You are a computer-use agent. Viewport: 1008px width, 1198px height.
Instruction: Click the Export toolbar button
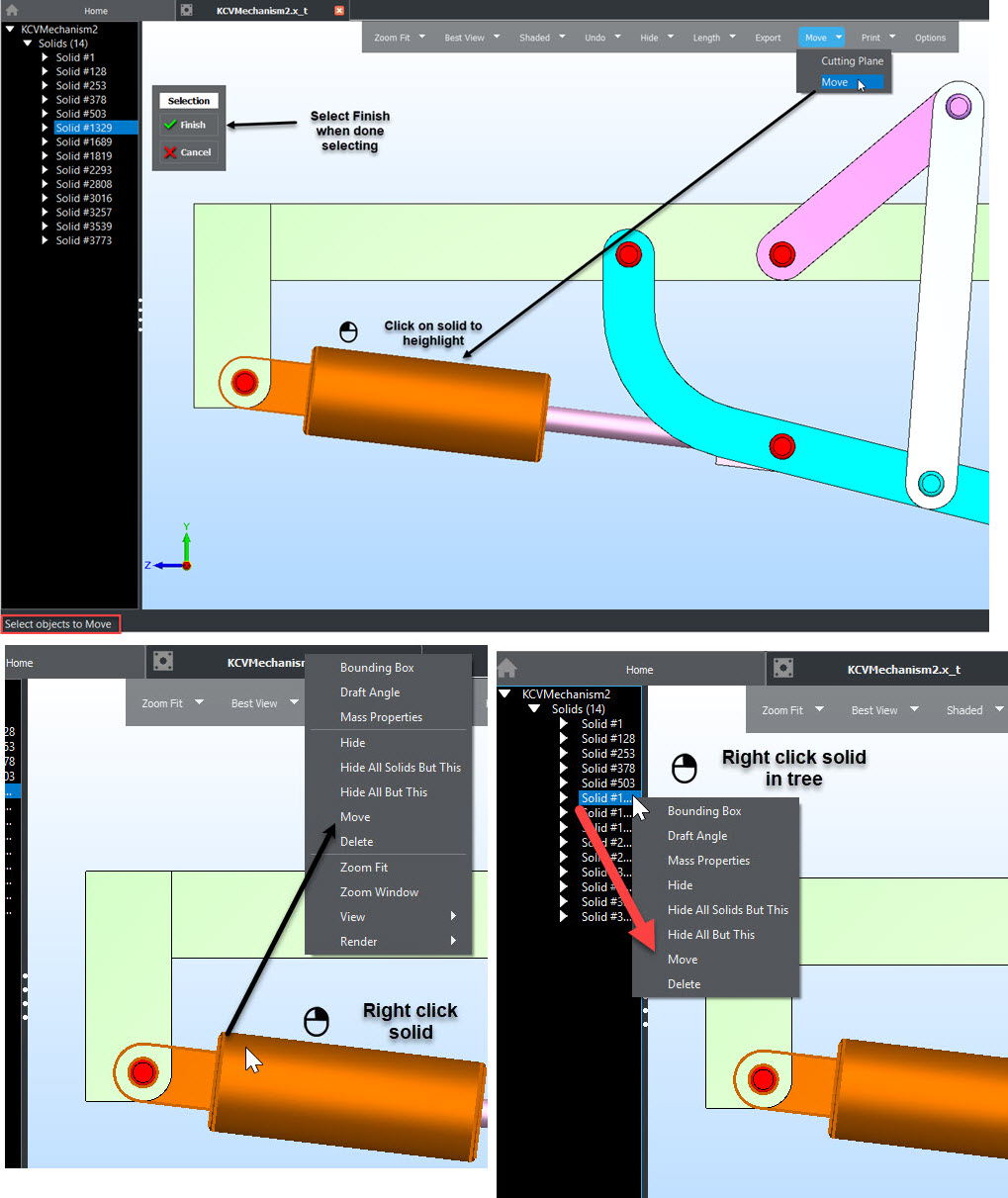pos(768,38)
